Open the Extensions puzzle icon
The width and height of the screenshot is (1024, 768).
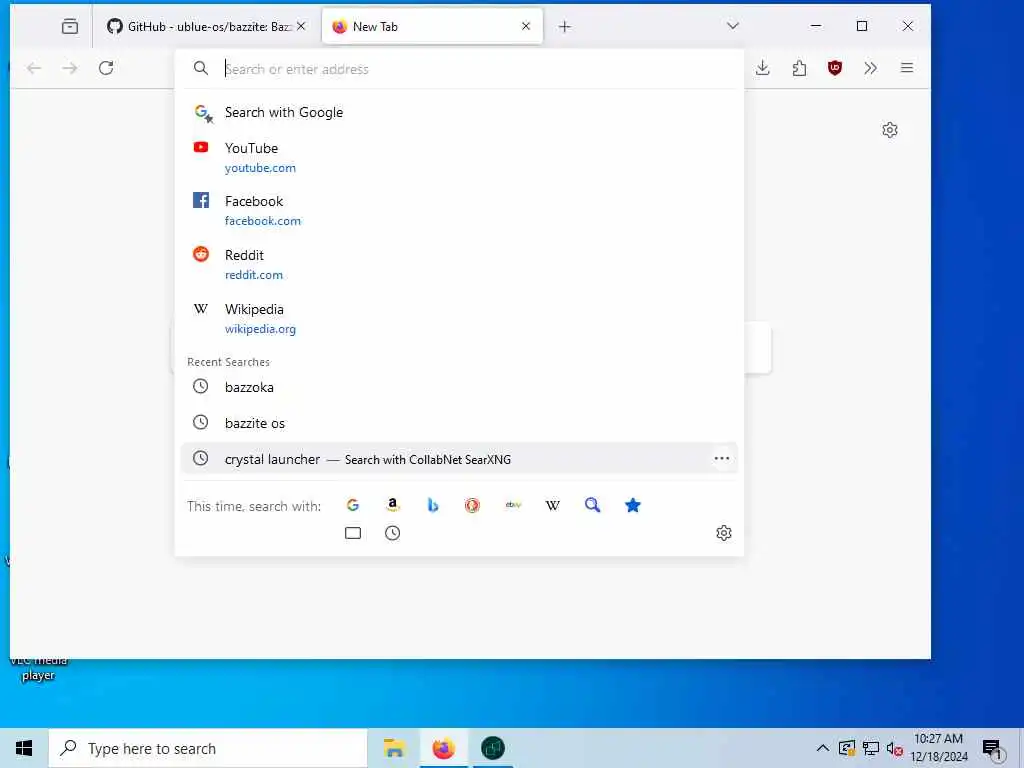pyautogui.click(x=799, y=68)
